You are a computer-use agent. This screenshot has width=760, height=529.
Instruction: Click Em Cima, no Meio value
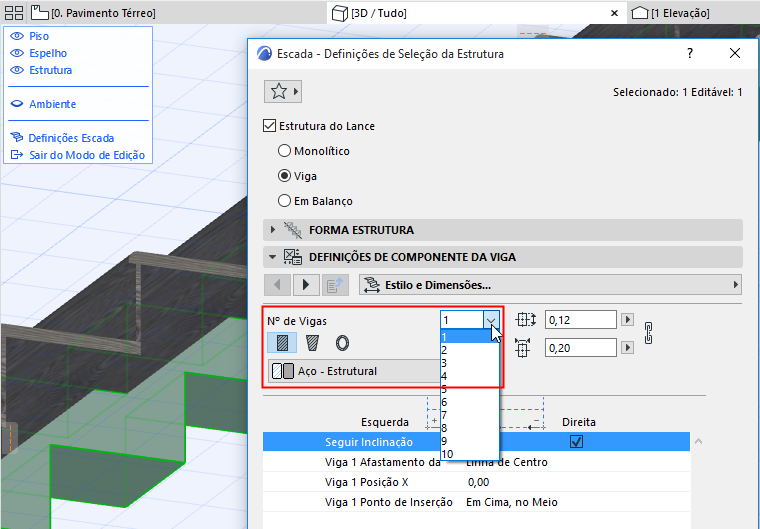pos(512,502)
